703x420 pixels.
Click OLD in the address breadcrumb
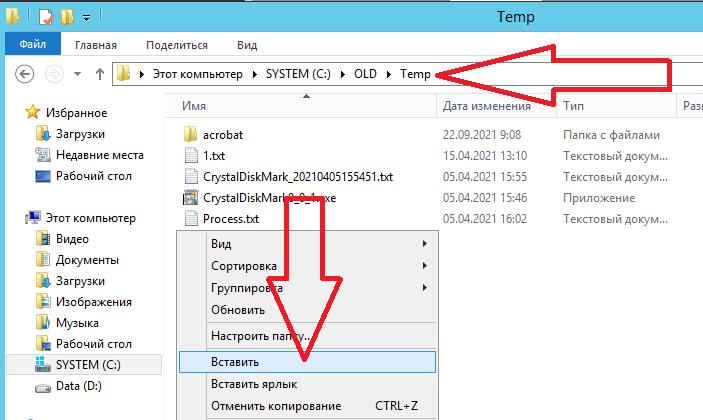(x=365, y=74)
